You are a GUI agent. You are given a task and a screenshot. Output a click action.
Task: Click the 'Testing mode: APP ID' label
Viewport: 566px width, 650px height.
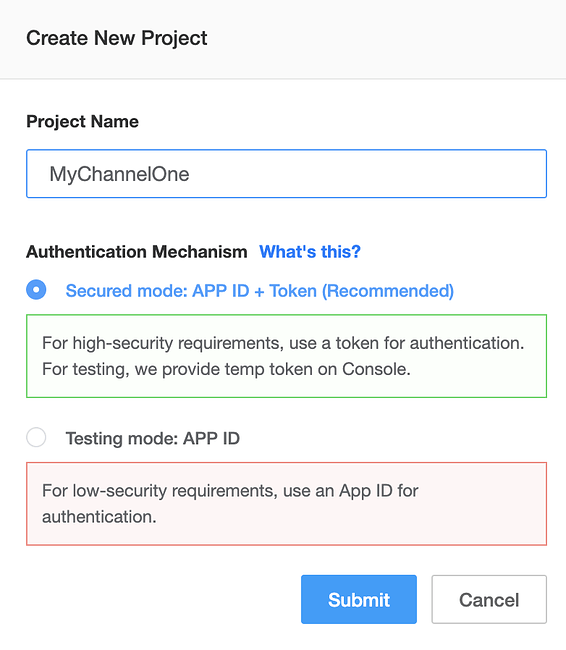153,438
